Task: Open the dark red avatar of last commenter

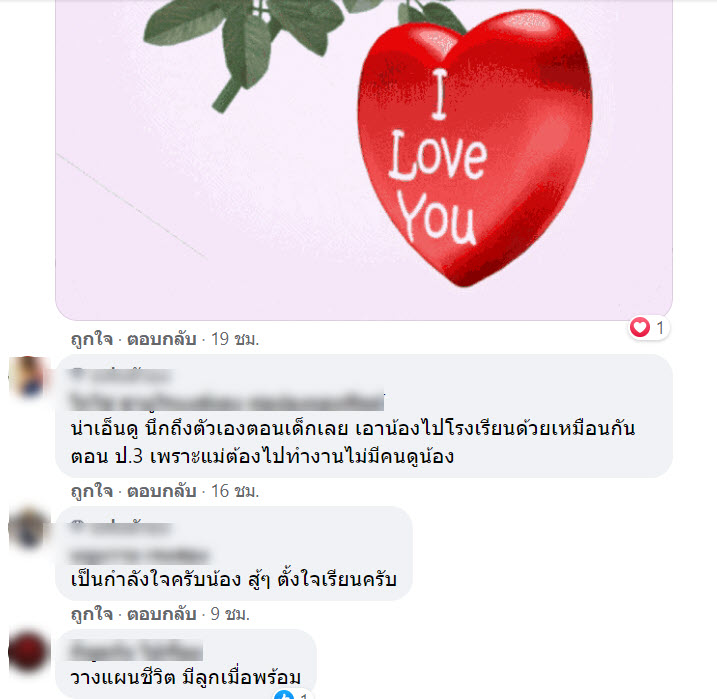Action: (x=28, y=651)
